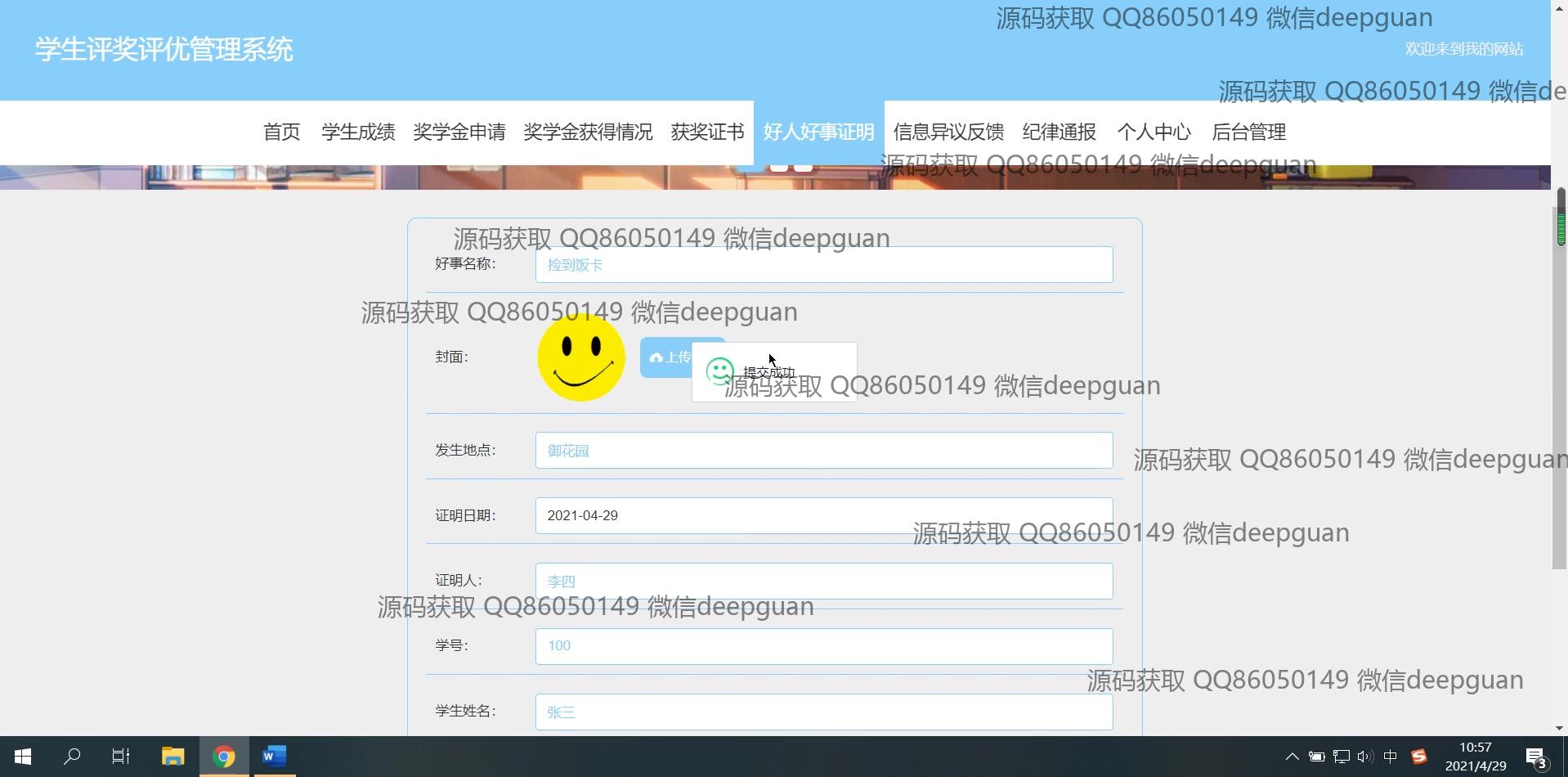Click the volume speaker tray icon

[x=1365, y=757]
